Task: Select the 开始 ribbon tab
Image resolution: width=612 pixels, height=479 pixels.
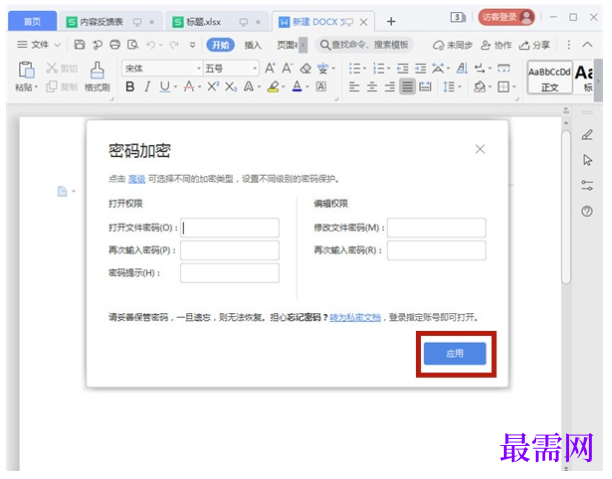Action: tap(221, 45)
